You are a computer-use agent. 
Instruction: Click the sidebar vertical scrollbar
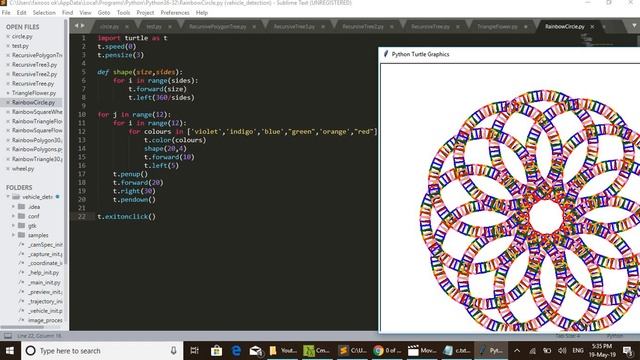coord(66,143)
